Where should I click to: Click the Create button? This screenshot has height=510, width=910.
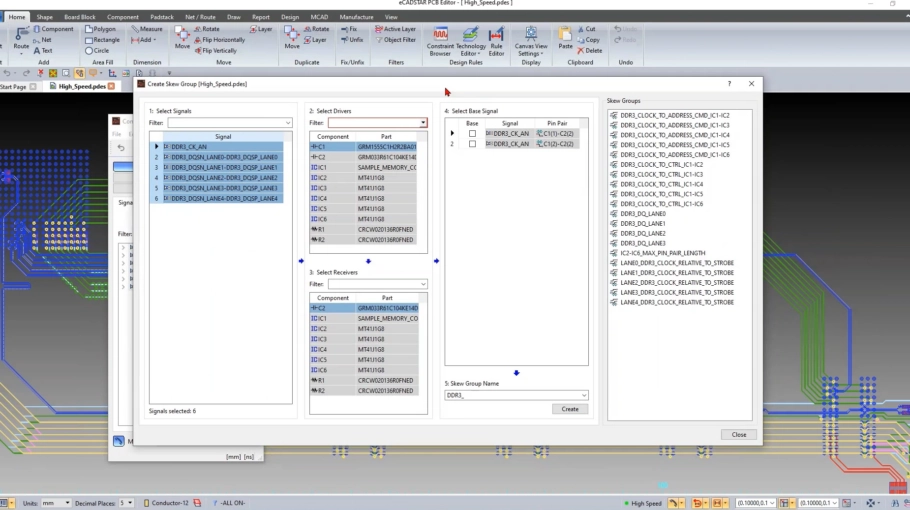coord(570,409)
